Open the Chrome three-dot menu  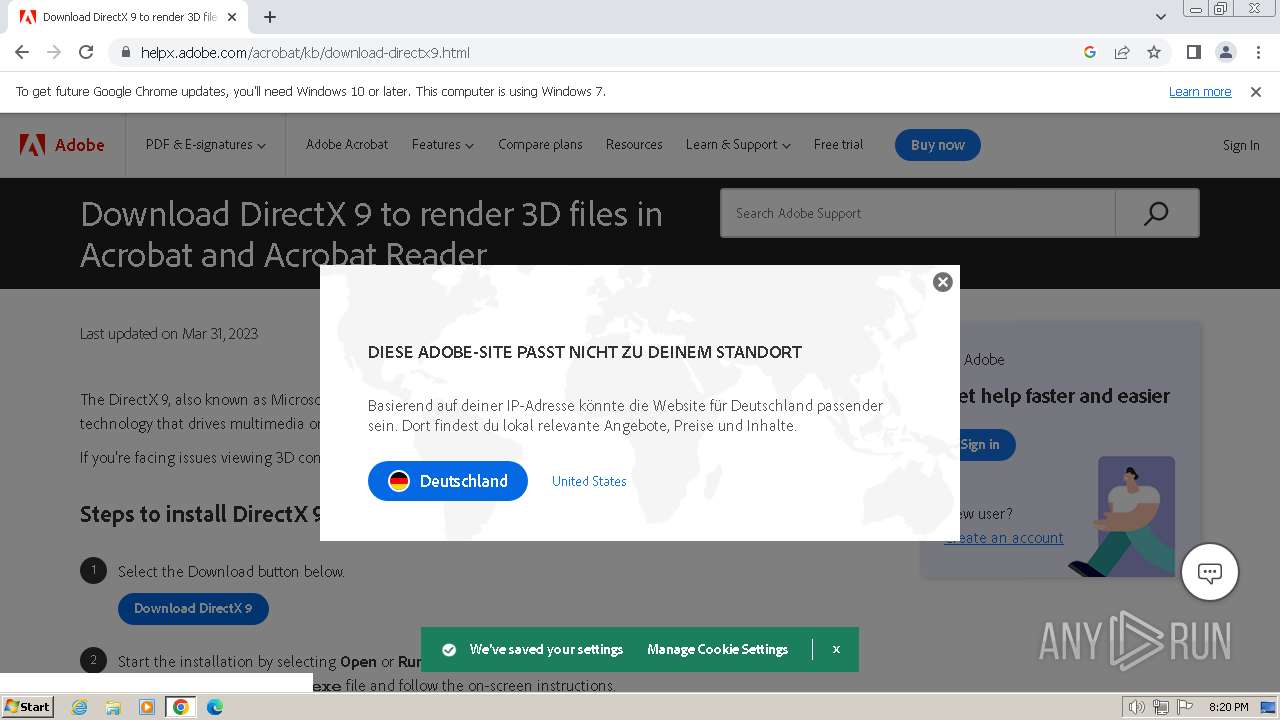point(1256,52)
